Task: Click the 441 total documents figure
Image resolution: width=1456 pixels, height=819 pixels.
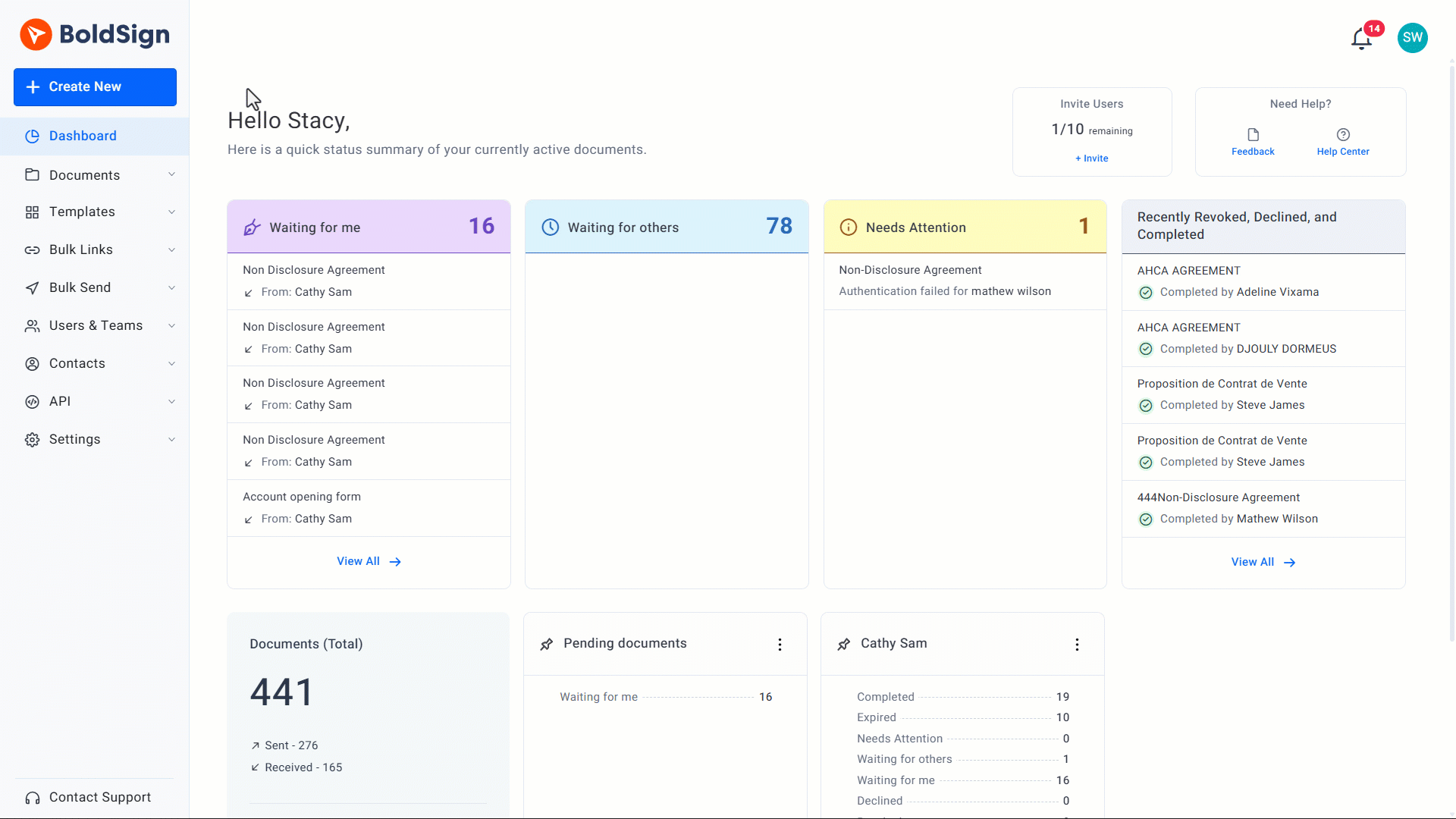Action: click(281, 692)
